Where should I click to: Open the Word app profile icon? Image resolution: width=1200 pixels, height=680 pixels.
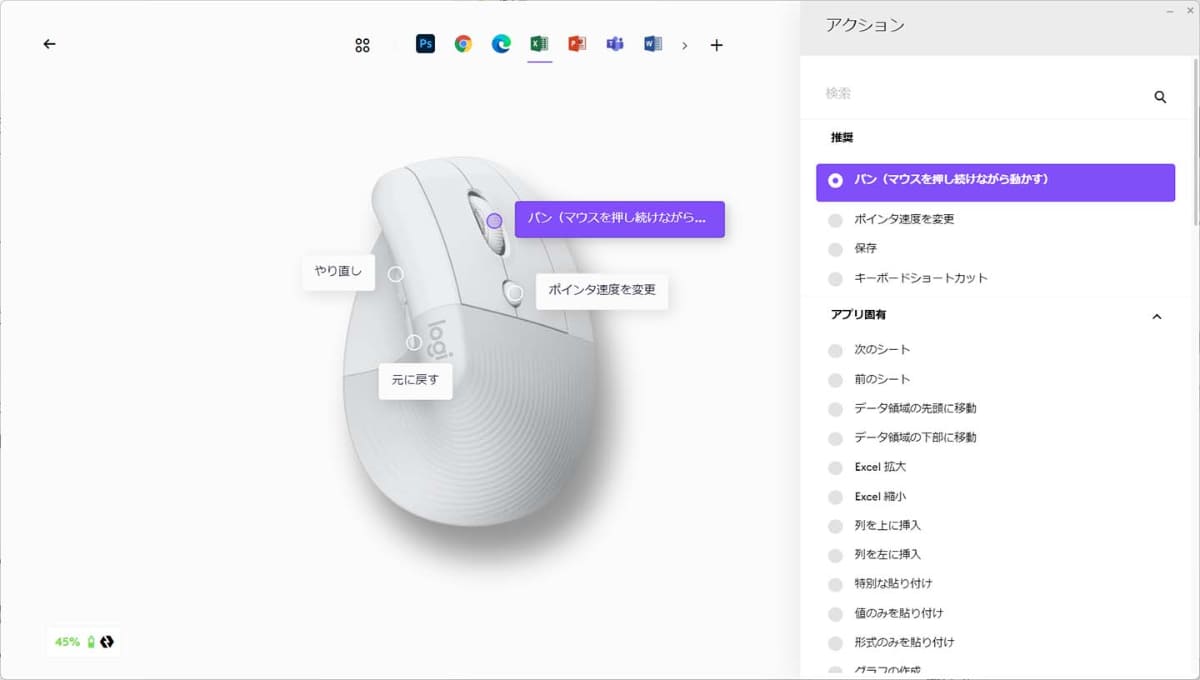tap(652, 44)
